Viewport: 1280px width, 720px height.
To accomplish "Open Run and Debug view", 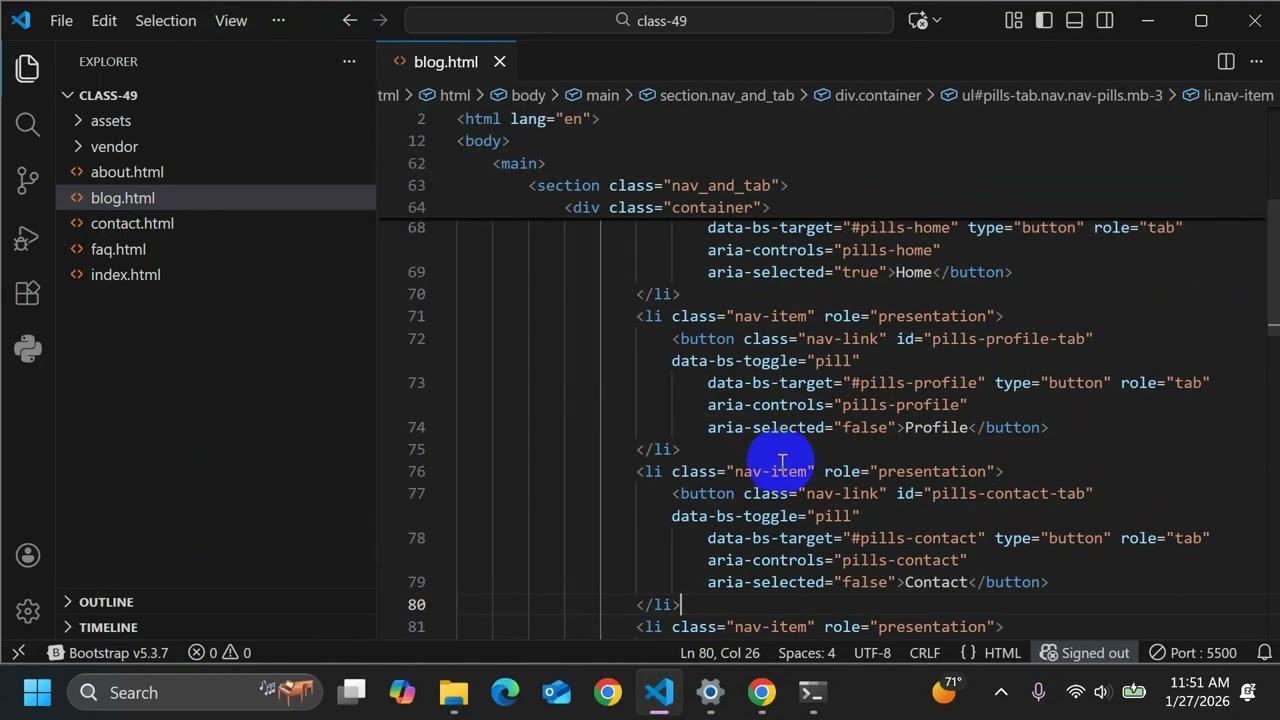I will coord(28,238).
